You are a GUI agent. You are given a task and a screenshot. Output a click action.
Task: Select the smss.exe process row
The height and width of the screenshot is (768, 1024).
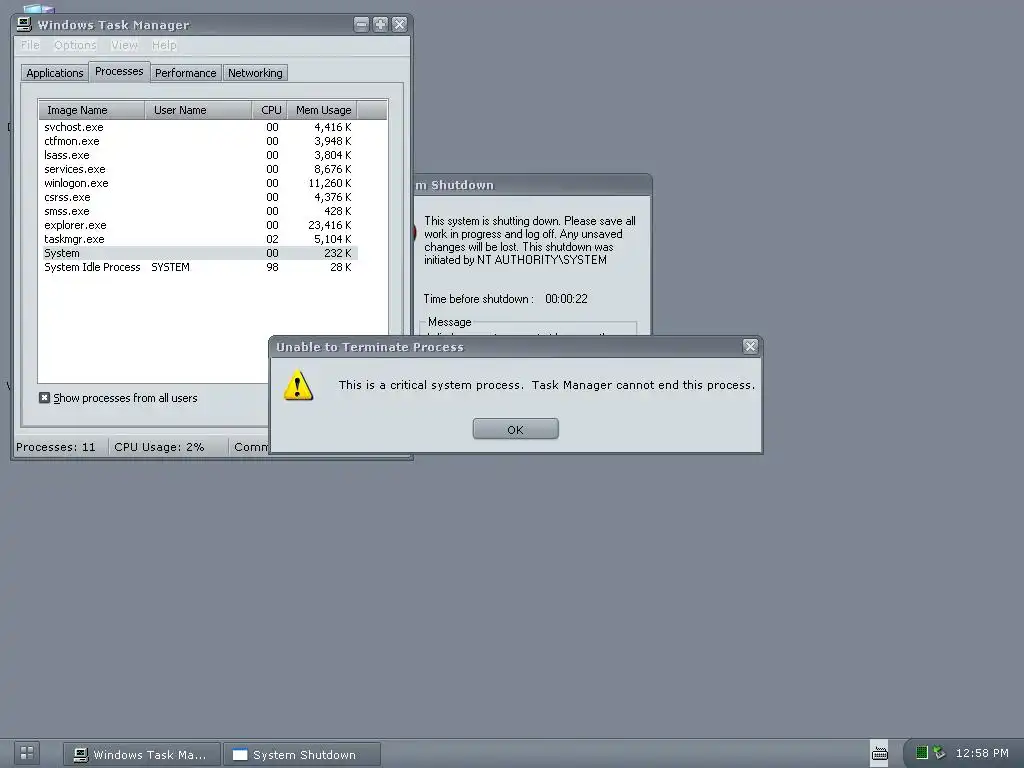[200, 211]
